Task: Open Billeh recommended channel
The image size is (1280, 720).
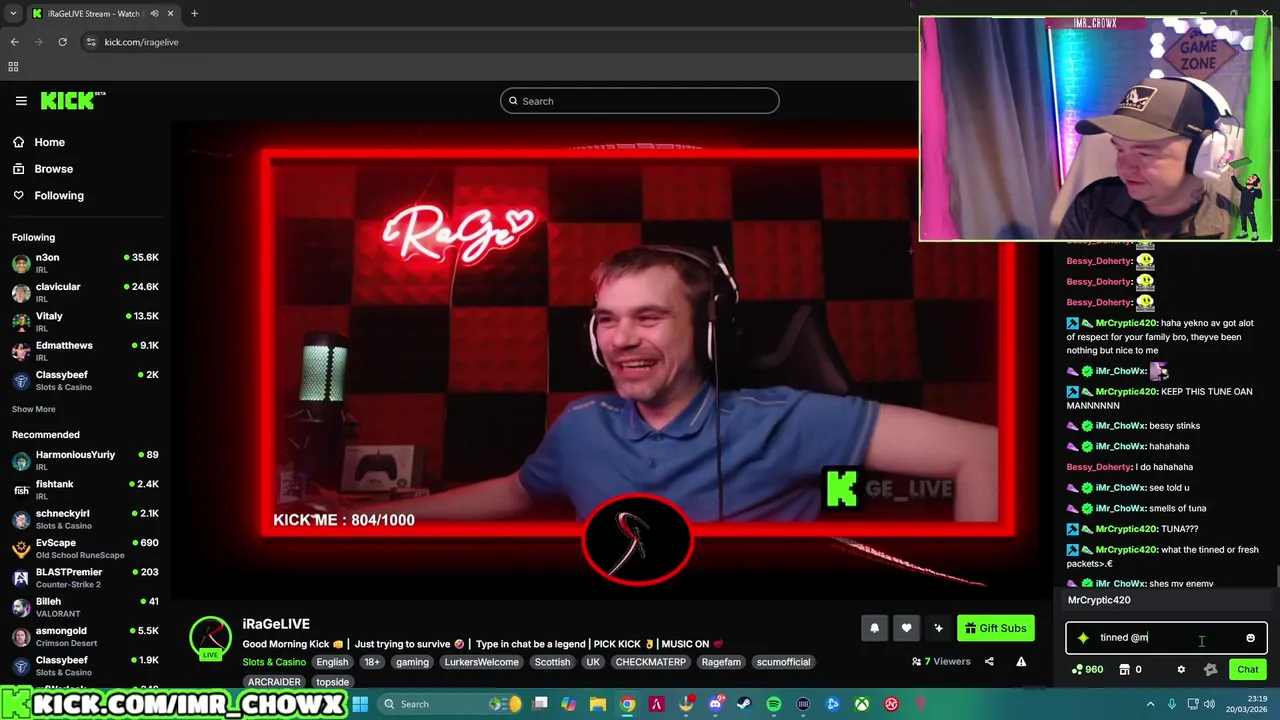Action: 85,607
